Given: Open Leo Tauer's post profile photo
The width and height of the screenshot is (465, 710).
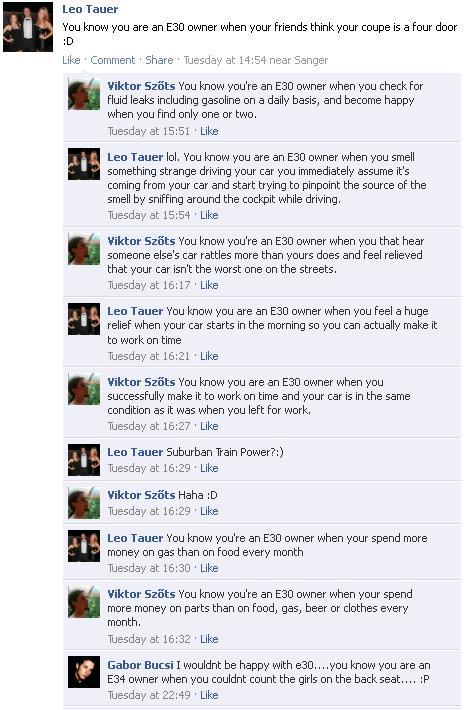Looking at the screenshot, I should coord(28,27).
